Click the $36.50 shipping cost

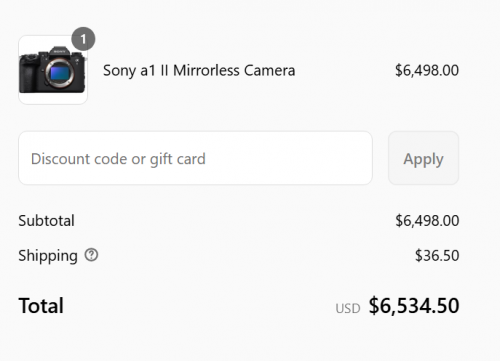click(437, 256)
